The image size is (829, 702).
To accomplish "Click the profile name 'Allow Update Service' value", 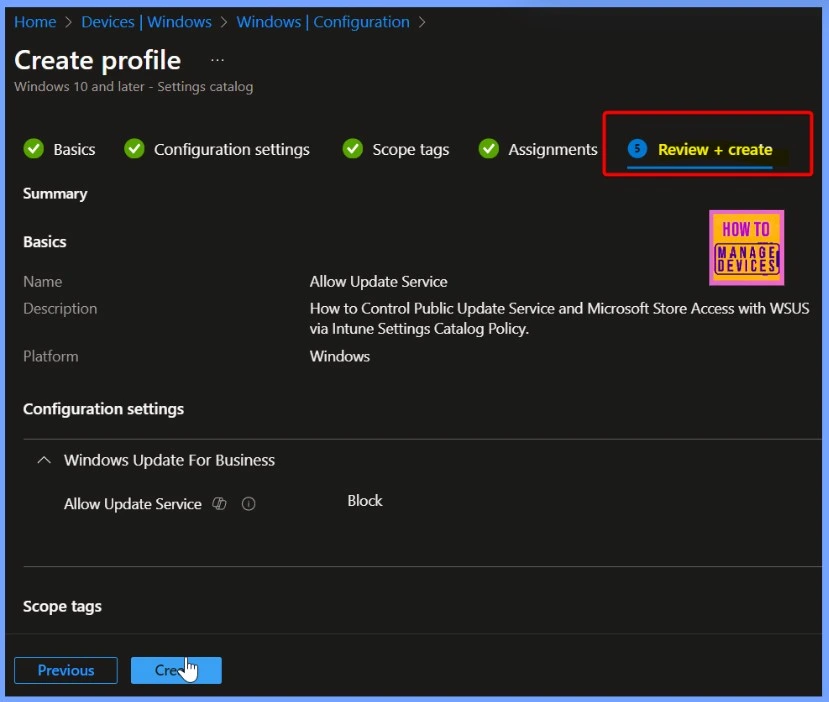I will (x=379, y=282).
